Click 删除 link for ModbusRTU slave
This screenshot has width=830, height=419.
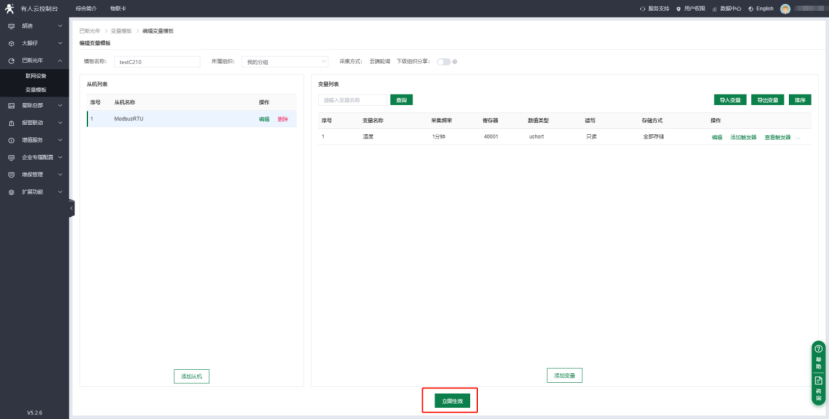(x=283, y=119)
